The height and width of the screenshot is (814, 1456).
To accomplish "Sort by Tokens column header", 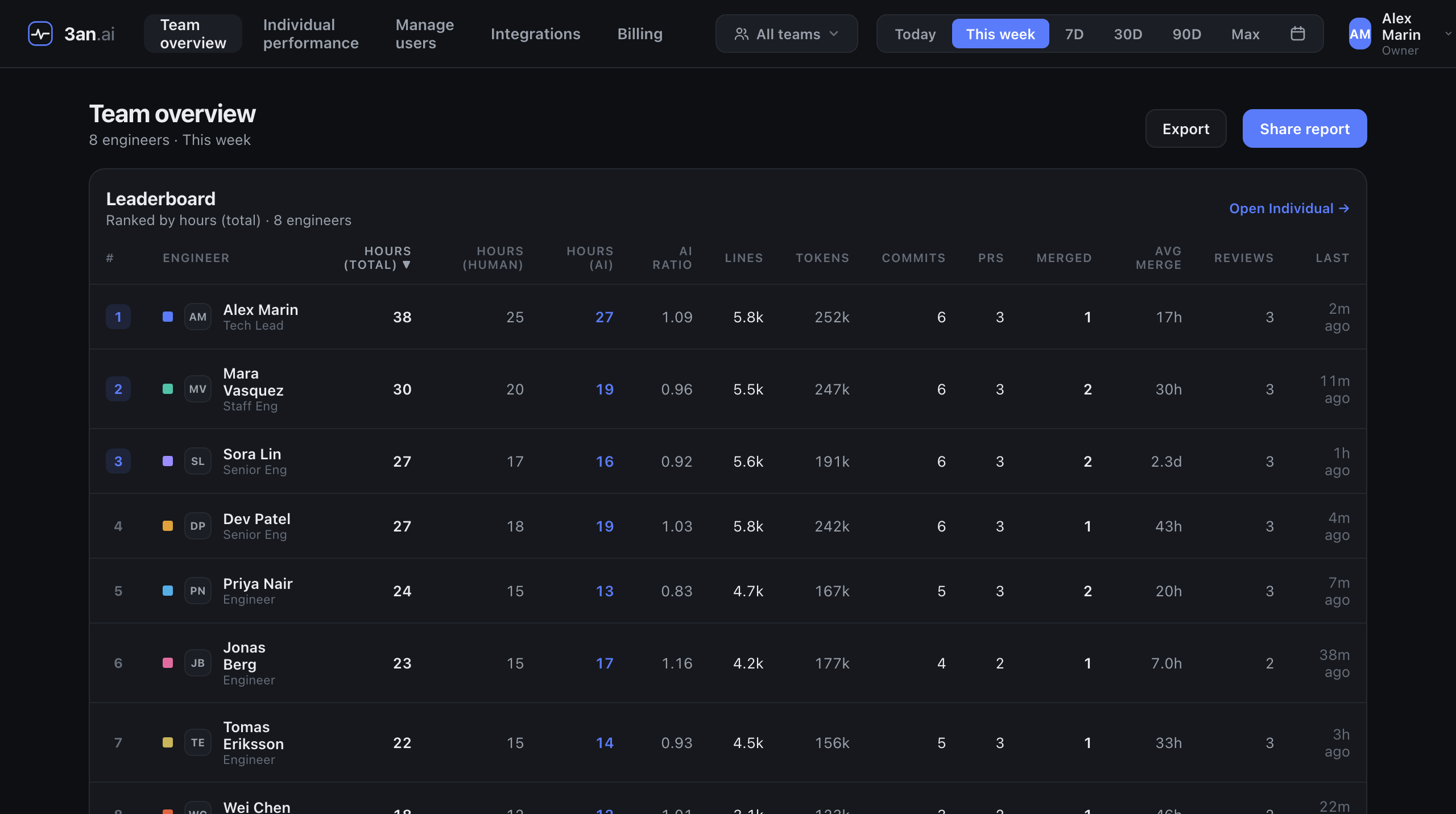I will point(822,258).
